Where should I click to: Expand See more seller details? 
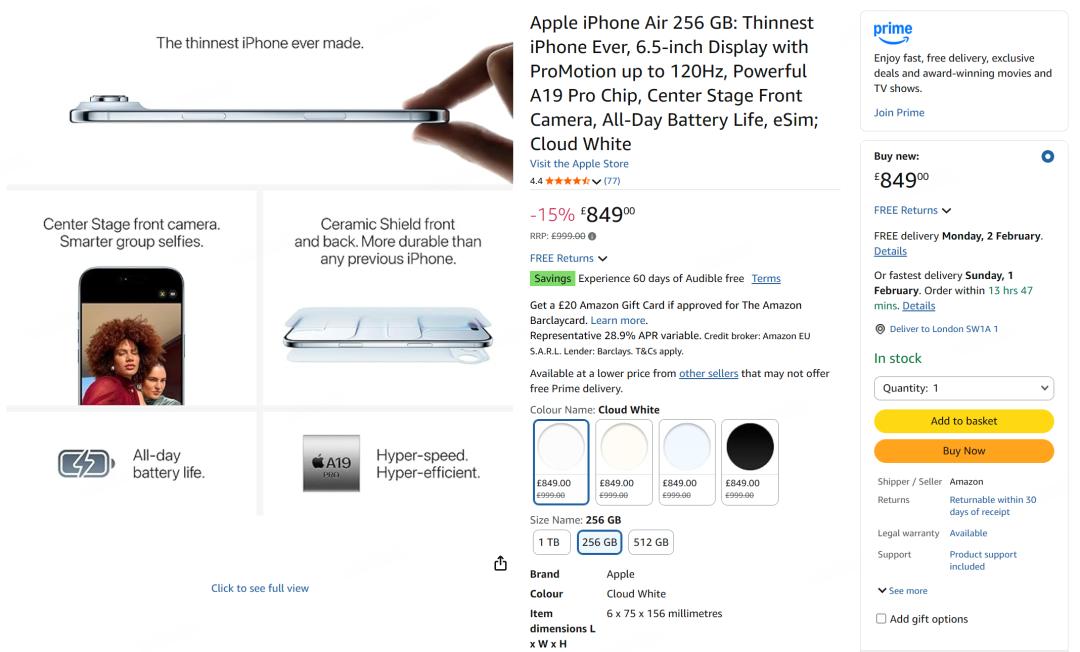(x=902, y=591)
